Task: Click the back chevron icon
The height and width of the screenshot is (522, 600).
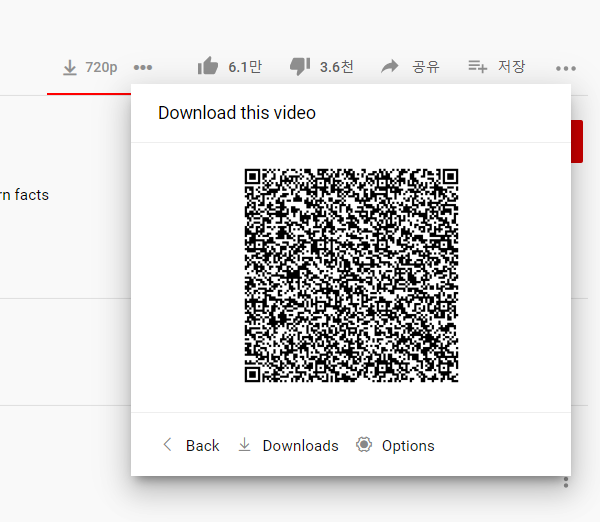Action: coord(167,445)
